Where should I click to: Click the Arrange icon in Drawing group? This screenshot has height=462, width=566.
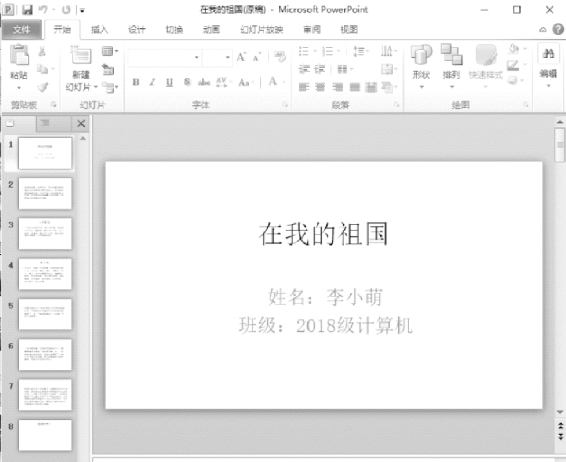coord(451,55)
